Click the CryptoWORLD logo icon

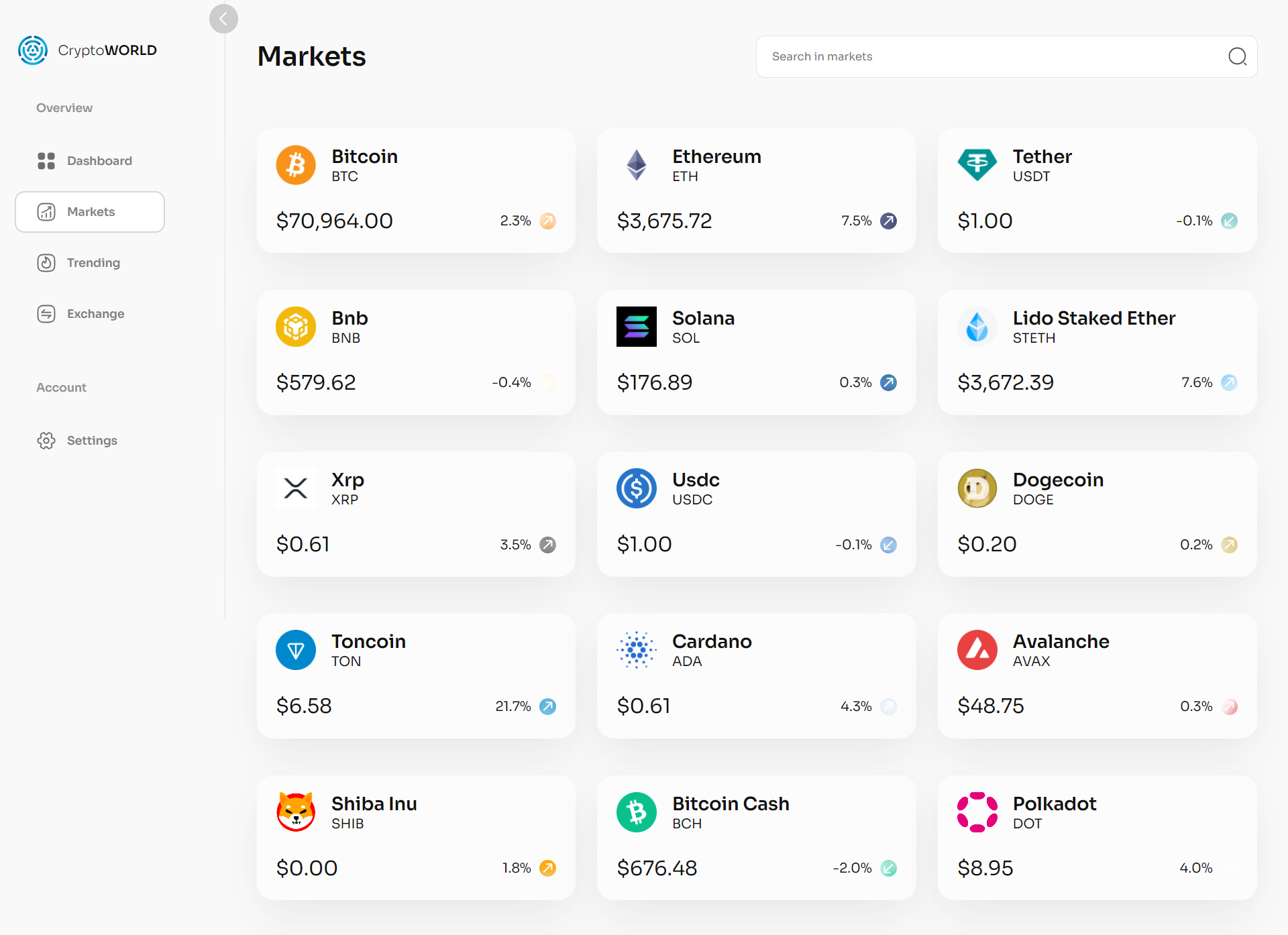(x=33, y=50)
